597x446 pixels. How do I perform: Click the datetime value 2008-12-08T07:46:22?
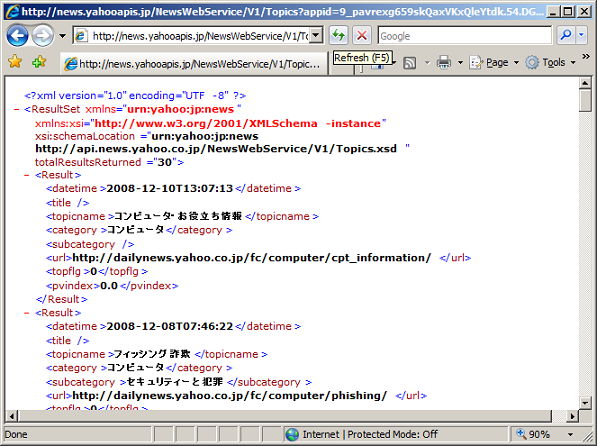coord(169,326)
